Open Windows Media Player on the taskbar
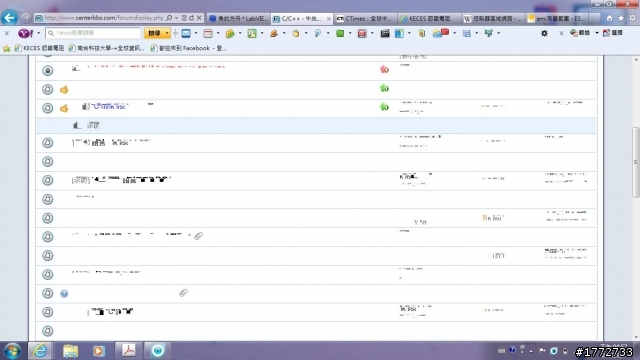This screenshot has height=360, width=640. (98, 351)
